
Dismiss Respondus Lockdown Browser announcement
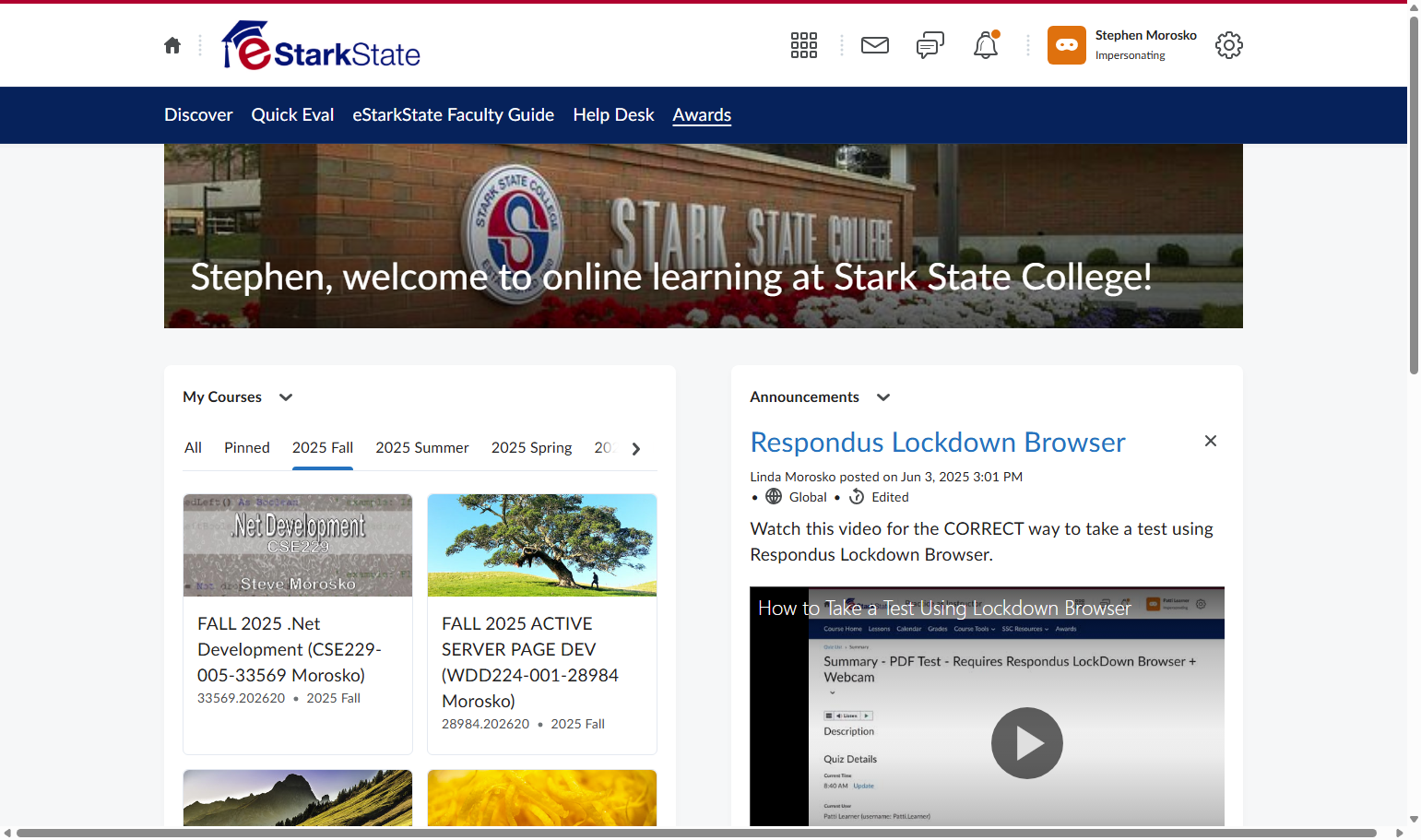[1211, 441]
